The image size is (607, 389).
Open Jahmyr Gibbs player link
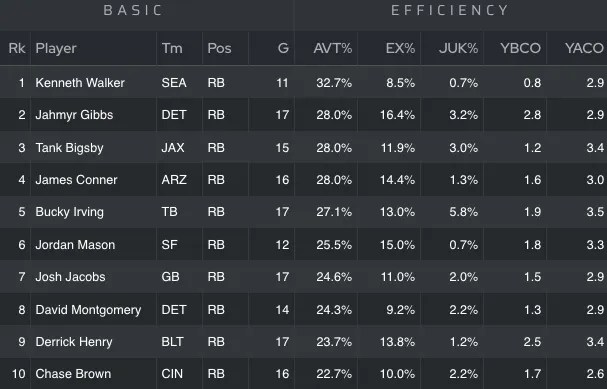point(74,115)
